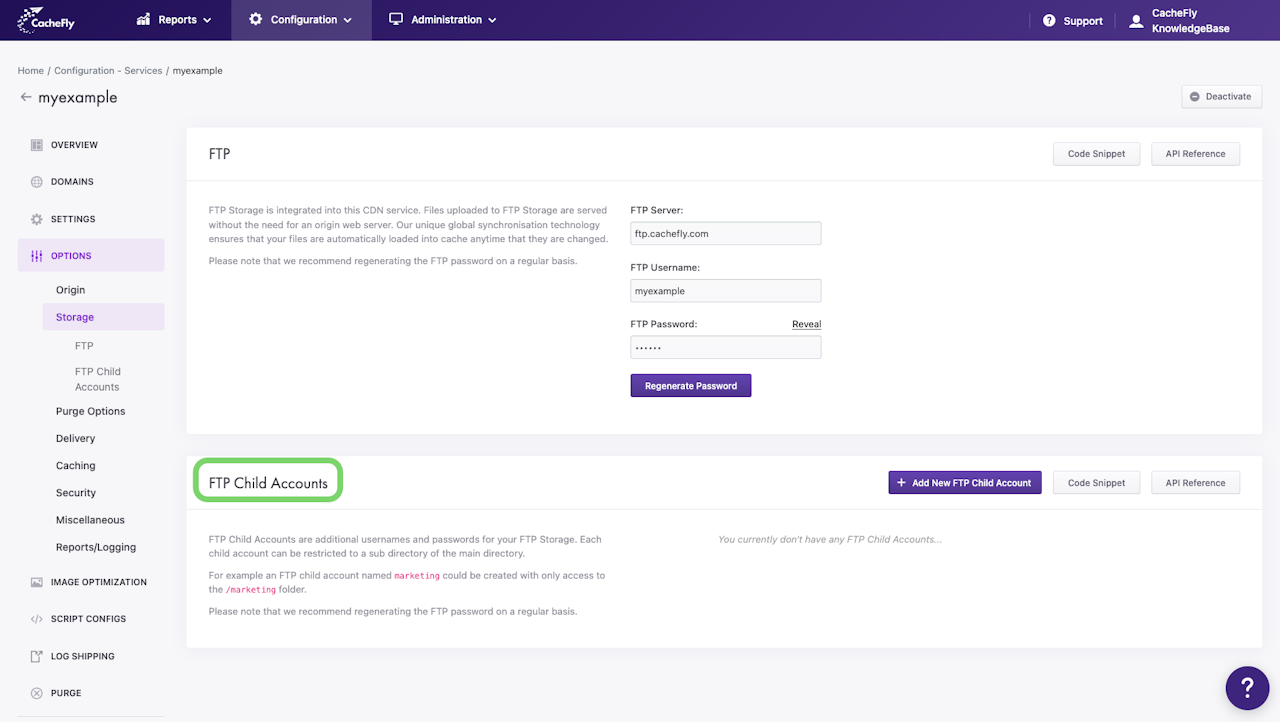Click Add New FTP Child Account
Viewport: 1280px width, 722px height.
tap(965, 483)
